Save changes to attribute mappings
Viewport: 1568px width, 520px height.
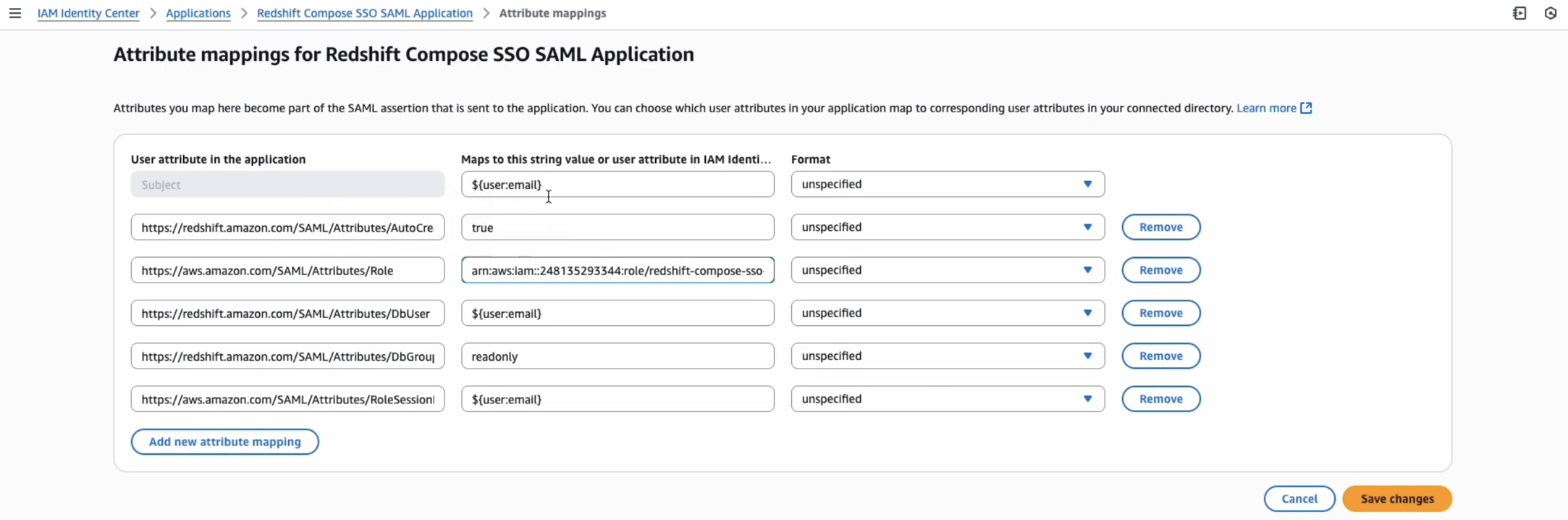coord(1396,499)
